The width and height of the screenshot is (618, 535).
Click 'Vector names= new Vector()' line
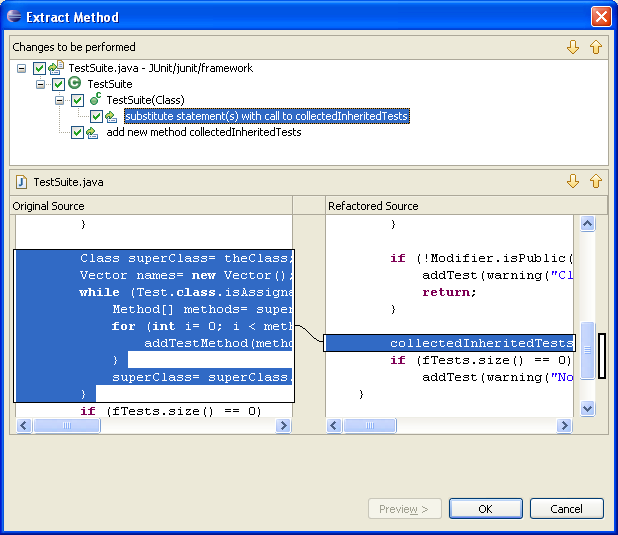[187, 275]
